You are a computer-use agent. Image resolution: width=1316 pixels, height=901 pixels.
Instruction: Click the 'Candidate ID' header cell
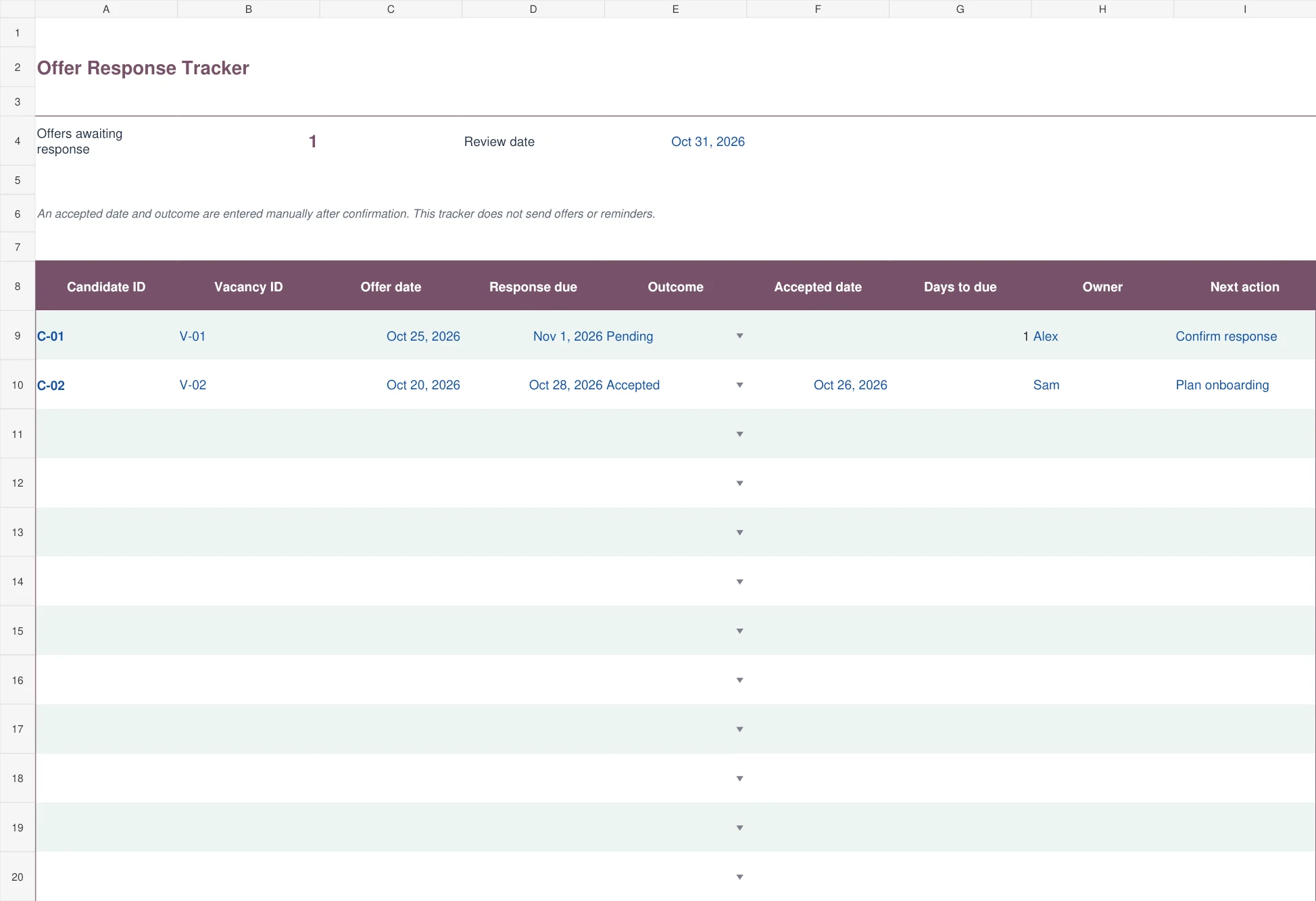click(x=106, y=287)
